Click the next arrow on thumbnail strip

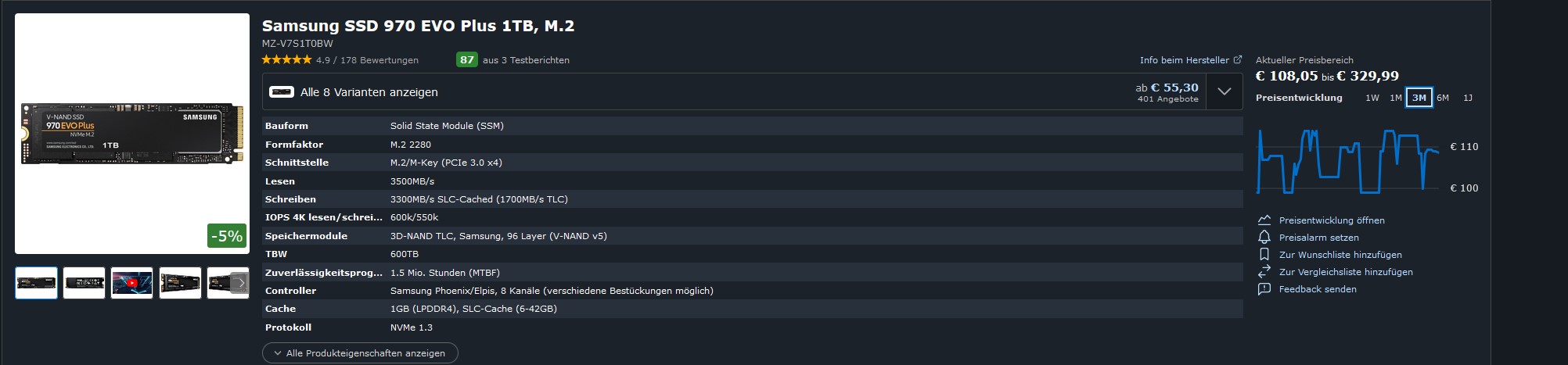click(x=241, y=283)
